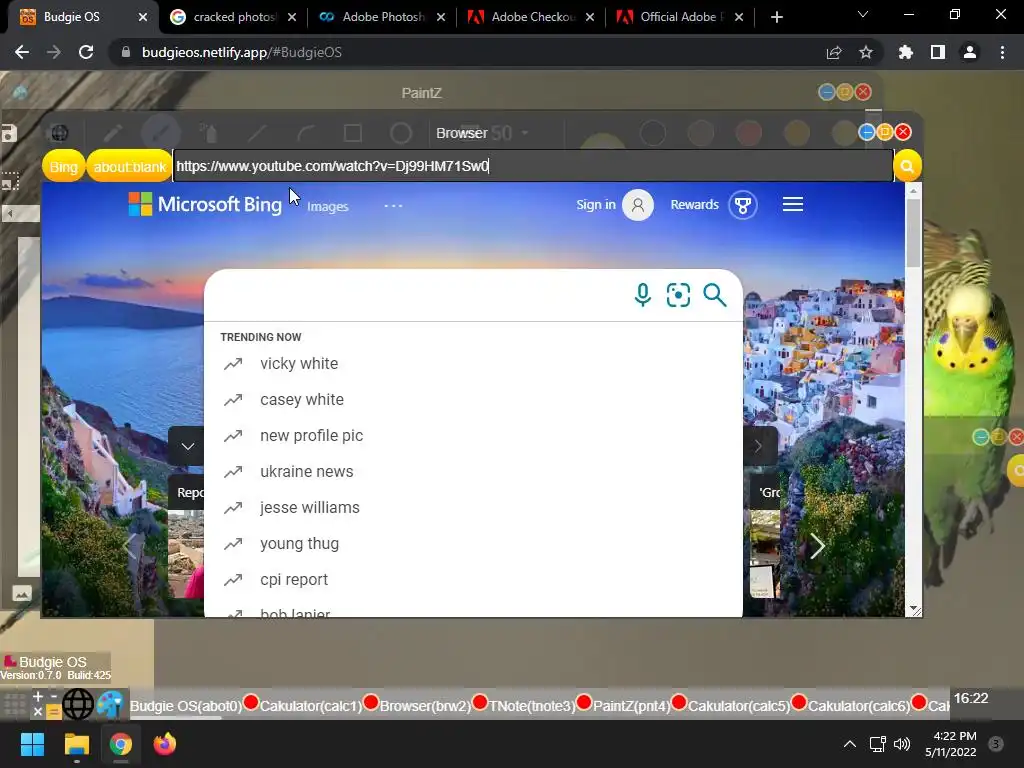Expand the chevron-down button on Bing homepage
The image size is (1024, 768).
[x=187, y=446]
